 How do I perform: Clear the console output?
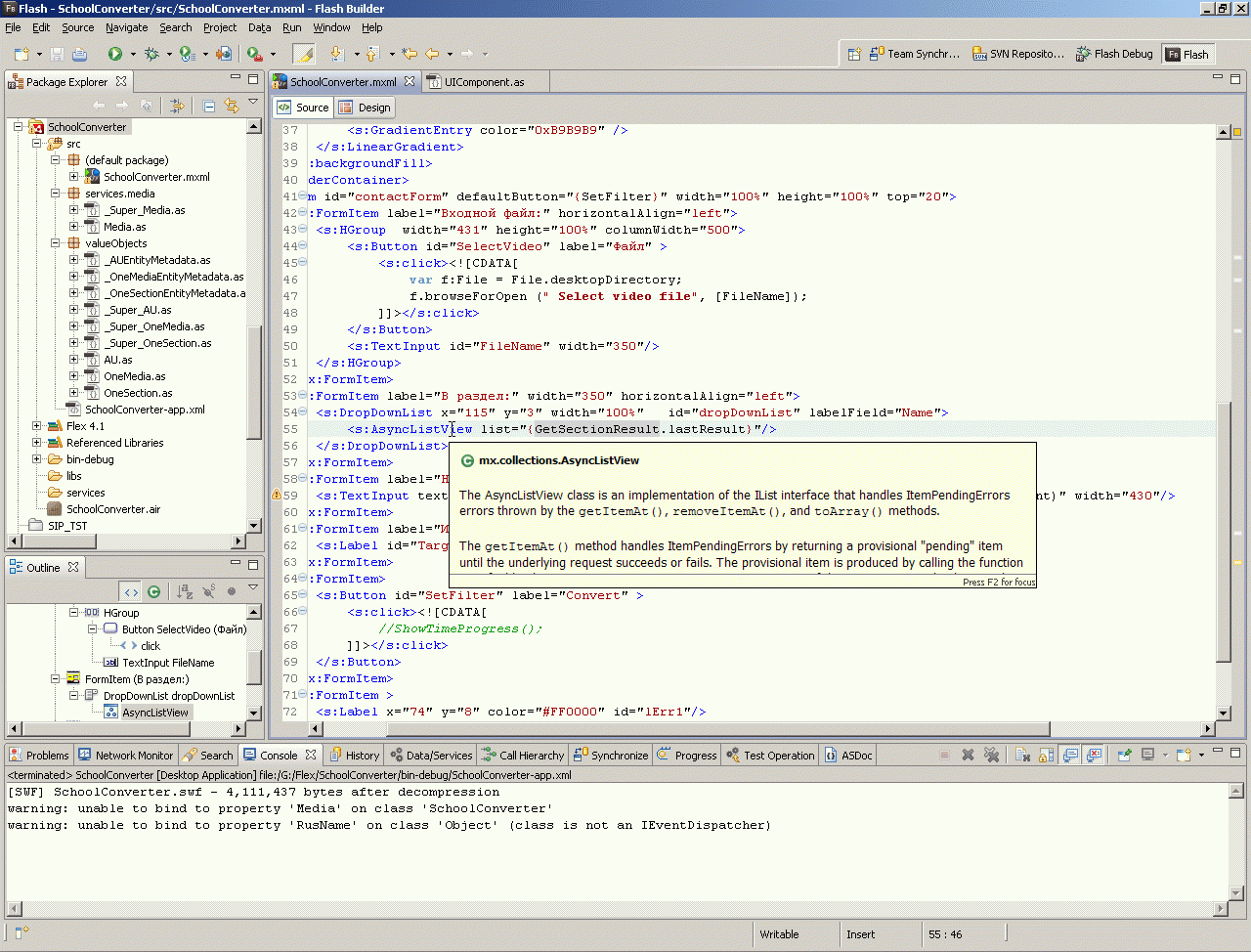(1022, 756)
